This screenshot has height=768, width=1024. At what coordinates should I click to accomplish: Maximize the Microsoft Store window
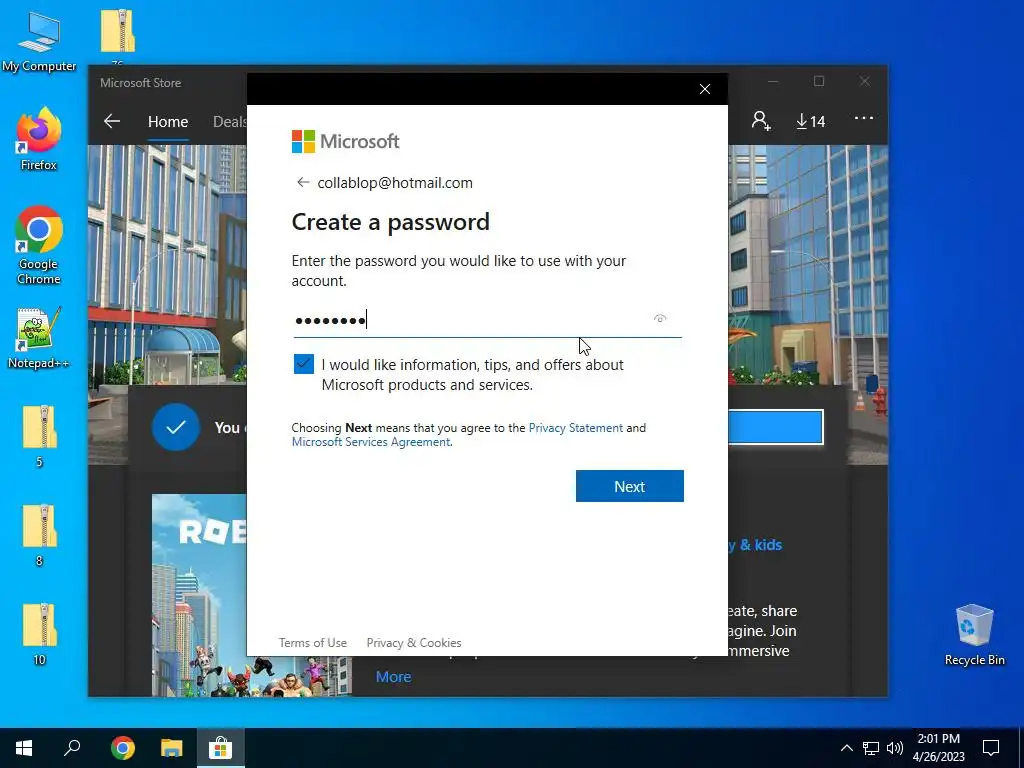[819, 82]
